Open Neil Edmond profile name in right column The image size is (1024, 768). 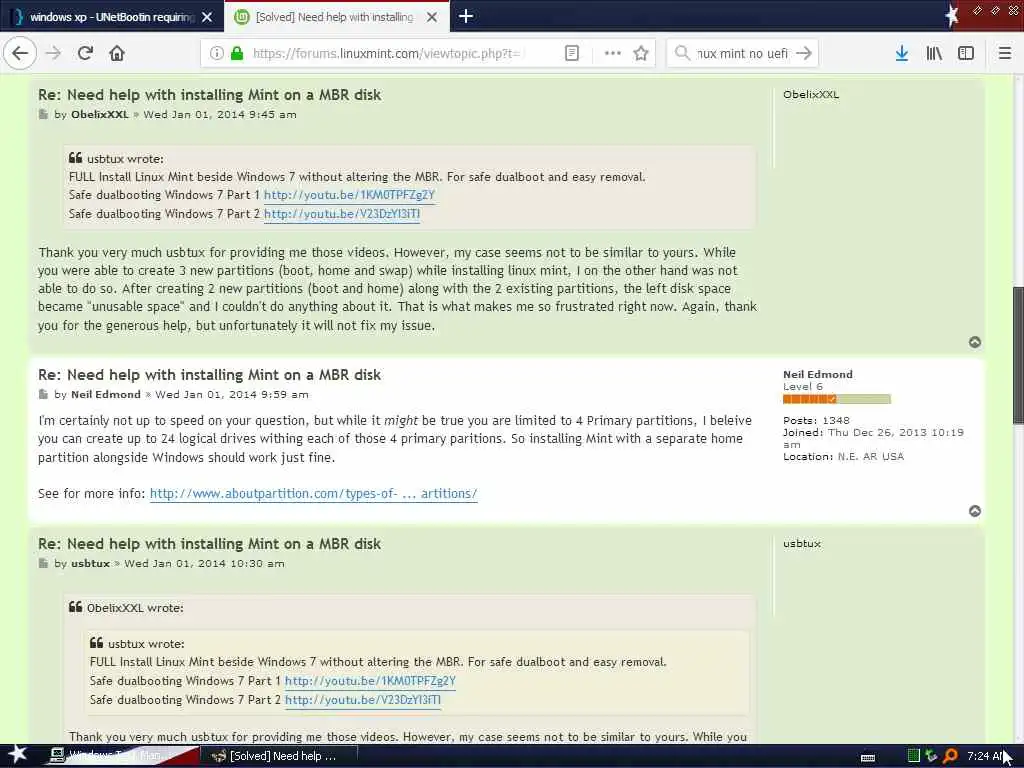point(818,374)
